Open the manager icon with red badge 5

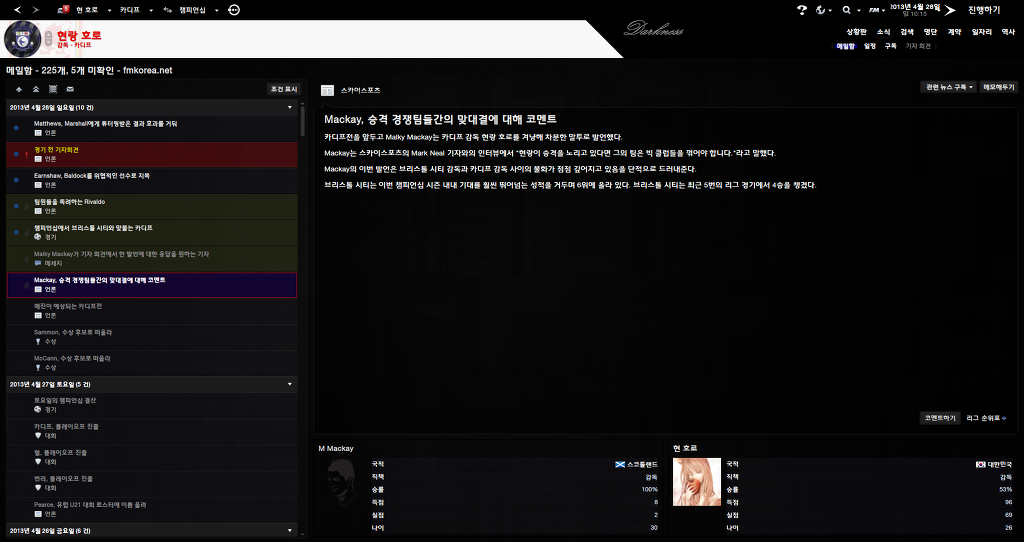[63, 10]
